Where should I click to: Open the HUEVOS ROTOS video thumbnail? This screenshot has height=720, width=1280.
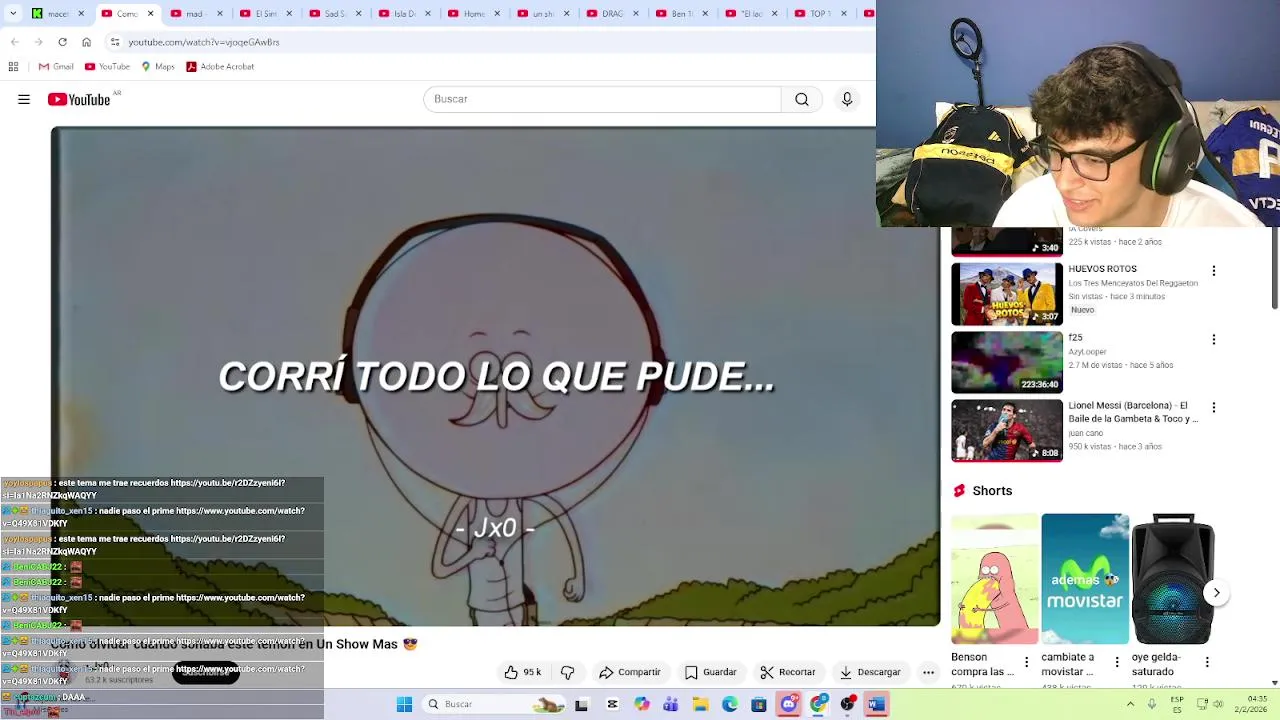pos(1007,294)
